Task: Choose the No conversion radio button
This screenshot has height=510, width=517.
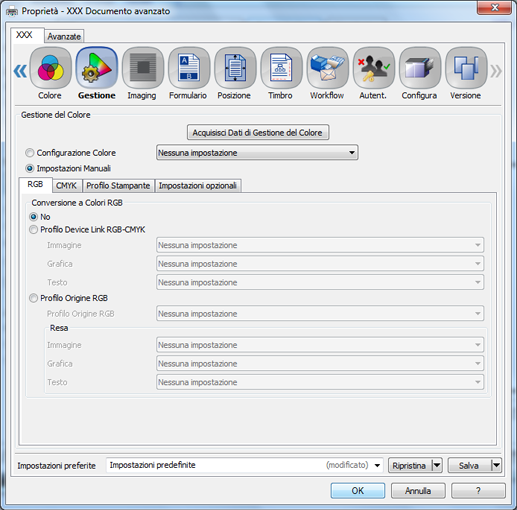Action: (33, 217)
